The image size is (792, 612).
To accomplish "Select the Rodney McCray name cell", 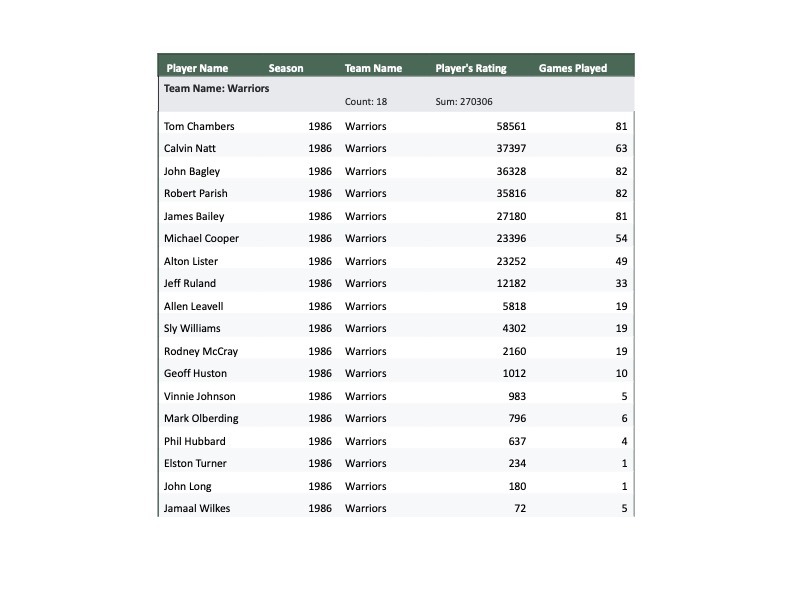I will pos(201,351).
